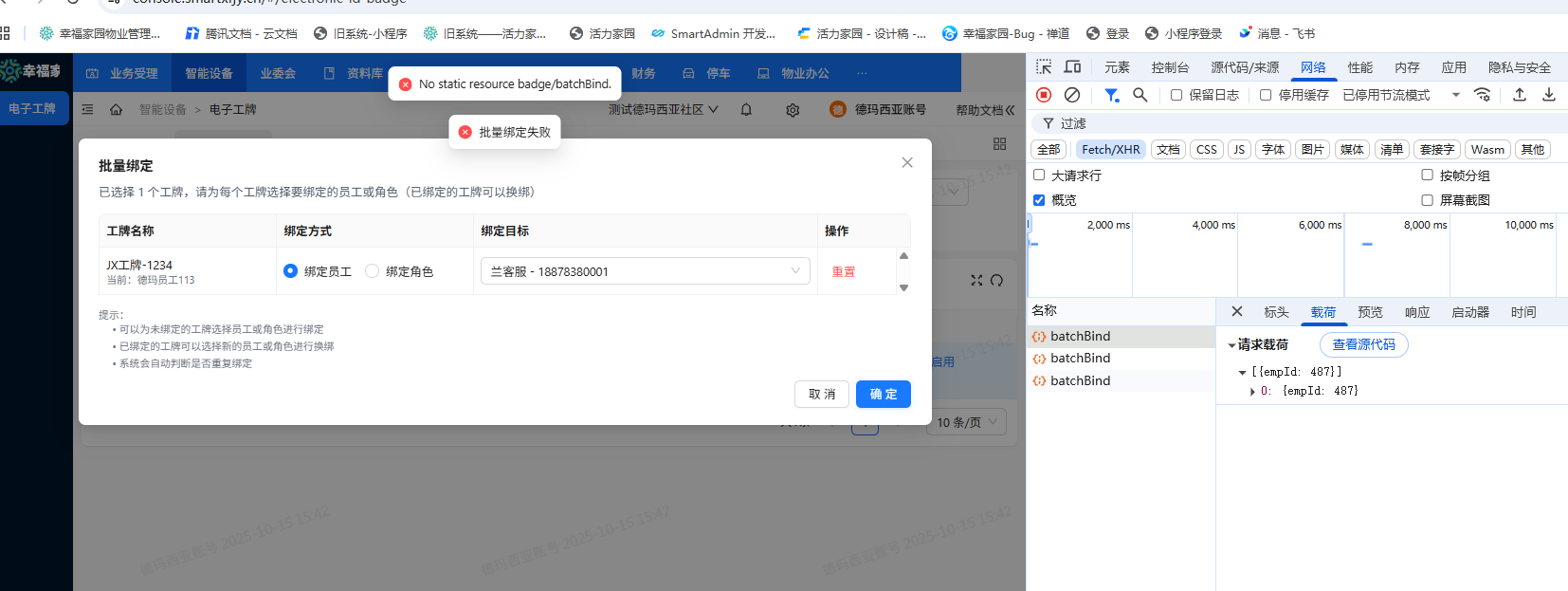Click the 重置 link in the table row
The width and height of the screenshot is (1568, 591).
[844, 271]
